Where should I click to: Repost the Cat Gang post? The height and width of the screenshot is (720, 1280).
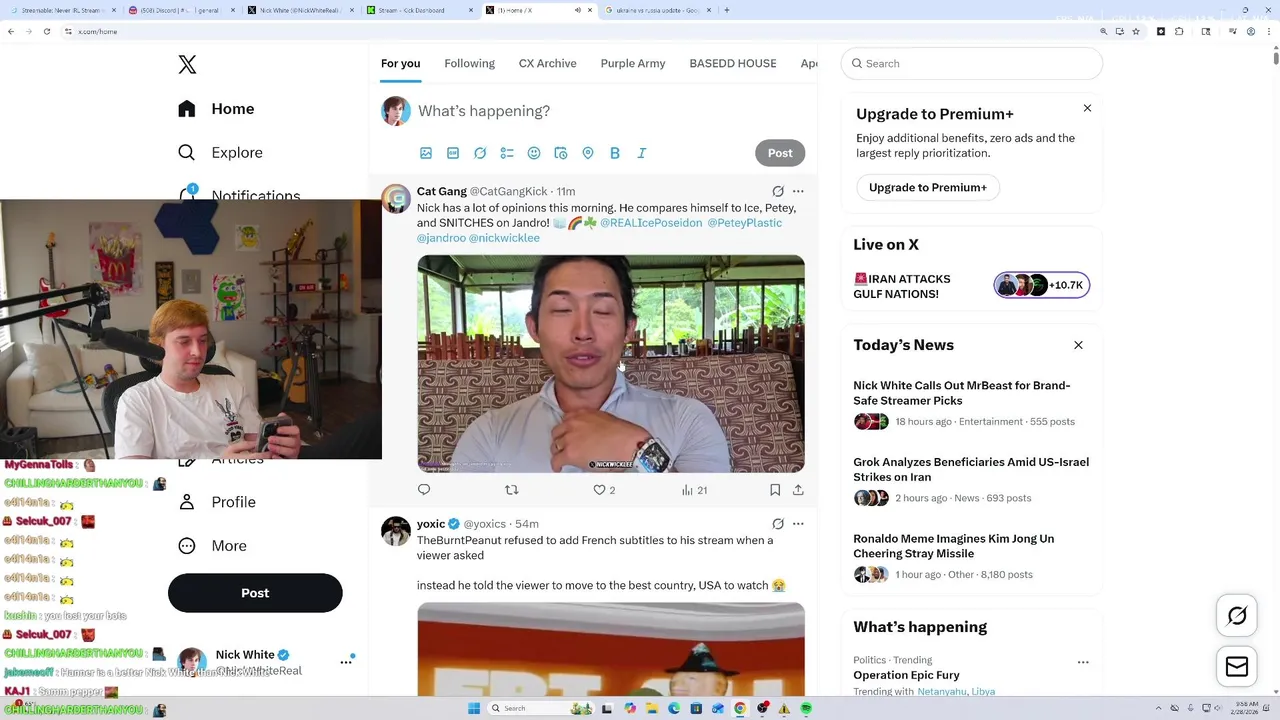[512, 490]
